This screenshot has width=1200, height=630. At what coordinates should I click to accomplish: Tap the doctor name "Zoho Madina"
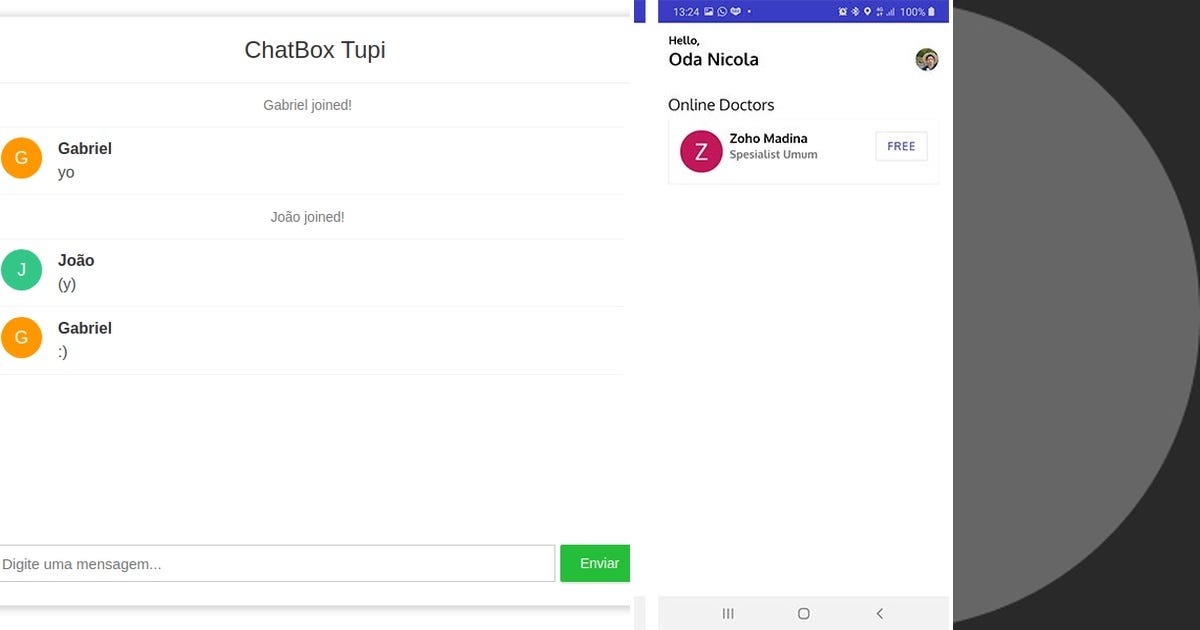(768, 138)
